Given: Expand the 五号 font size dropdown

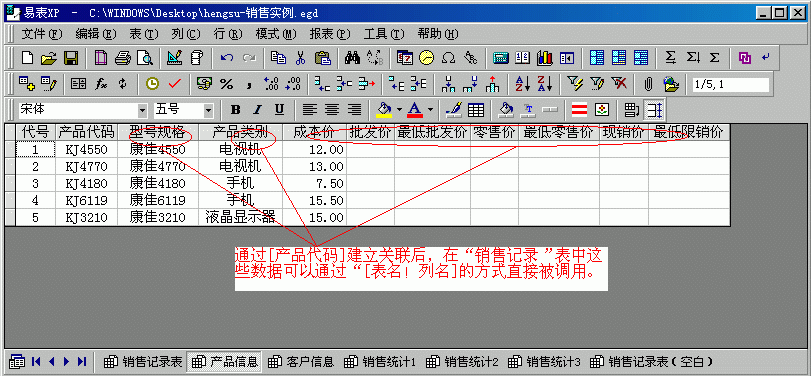Looking at the screenshot, I should pyautogui.click(x=209, y=110).
